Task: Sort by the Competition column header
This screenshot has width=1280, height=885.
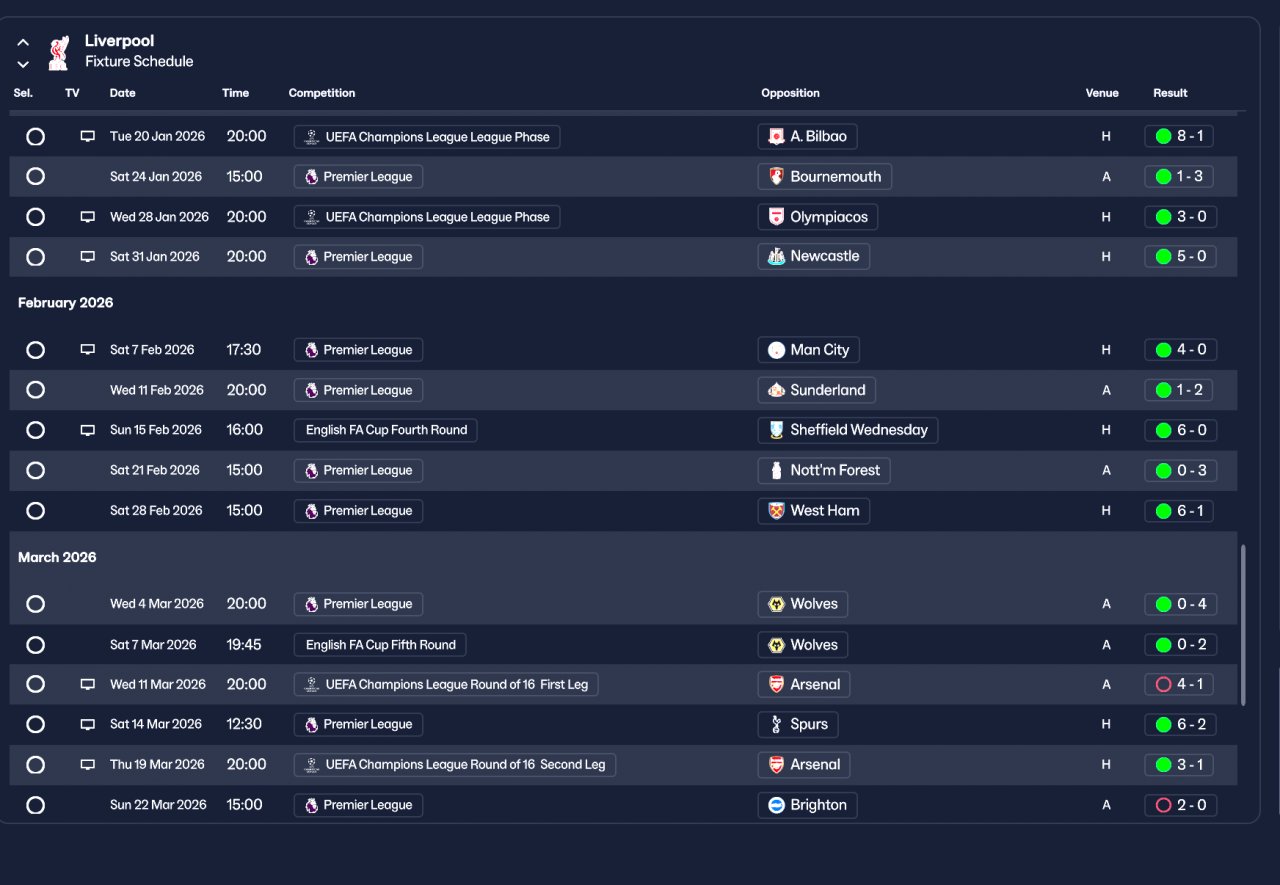Action: 322,93
